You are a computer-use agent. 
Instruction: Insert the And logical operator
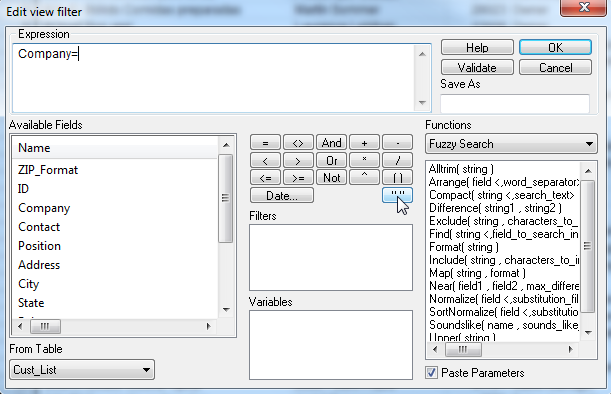tap(331, 143)
